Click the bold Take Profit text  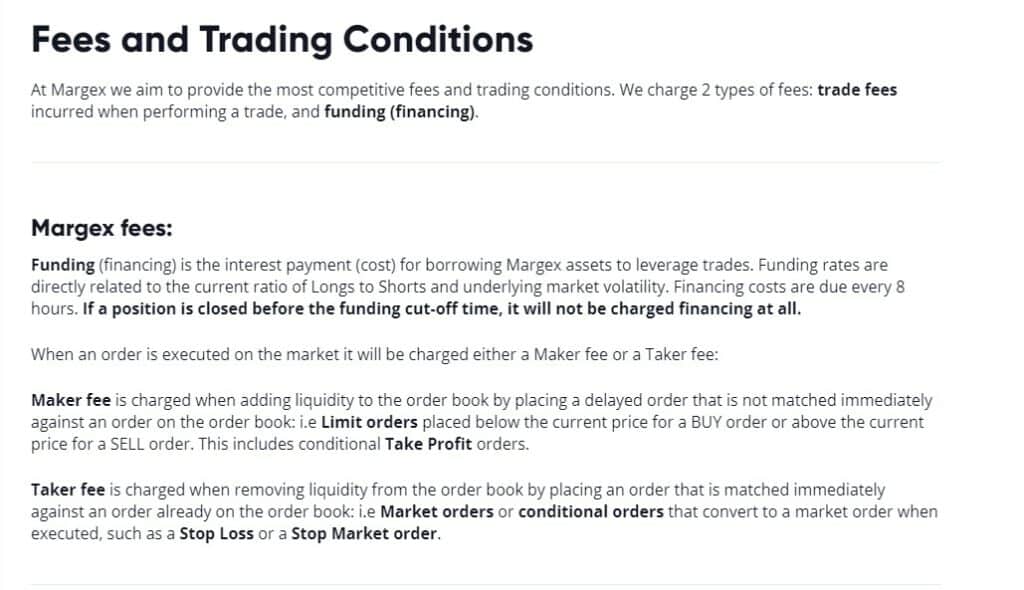point(428,444)
